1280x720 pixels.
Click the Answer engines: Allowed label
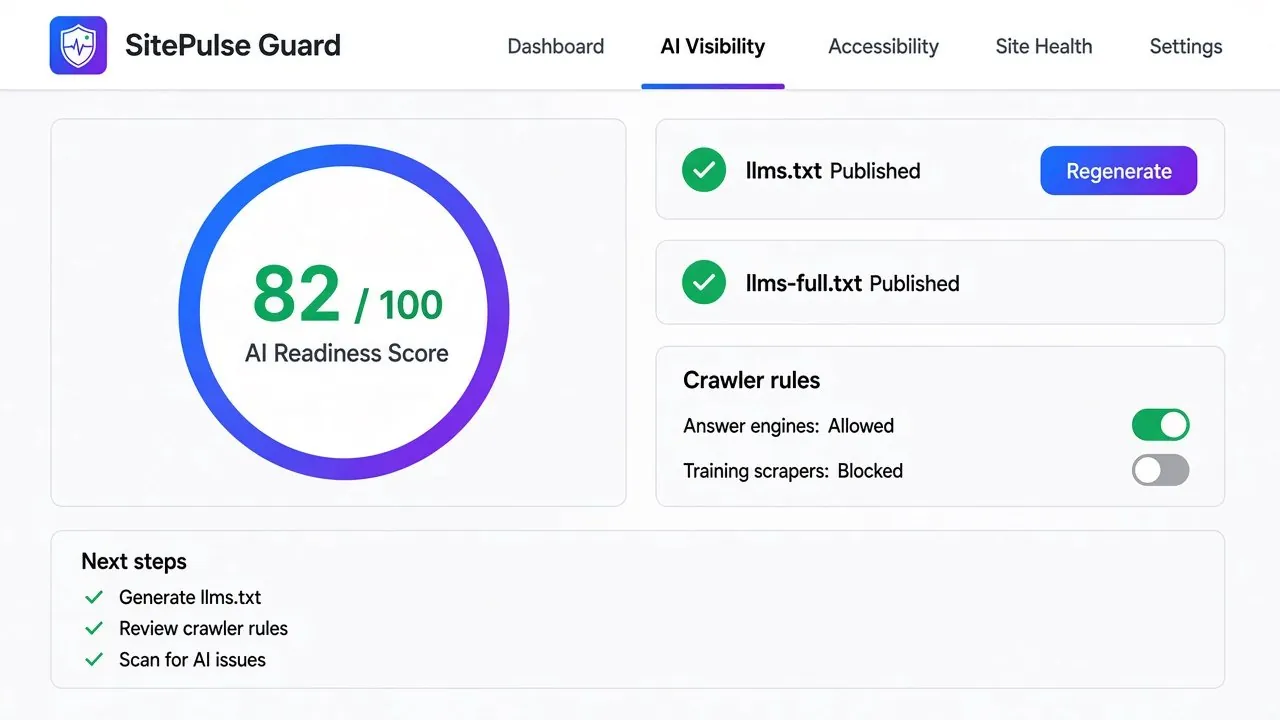(789, 426)
